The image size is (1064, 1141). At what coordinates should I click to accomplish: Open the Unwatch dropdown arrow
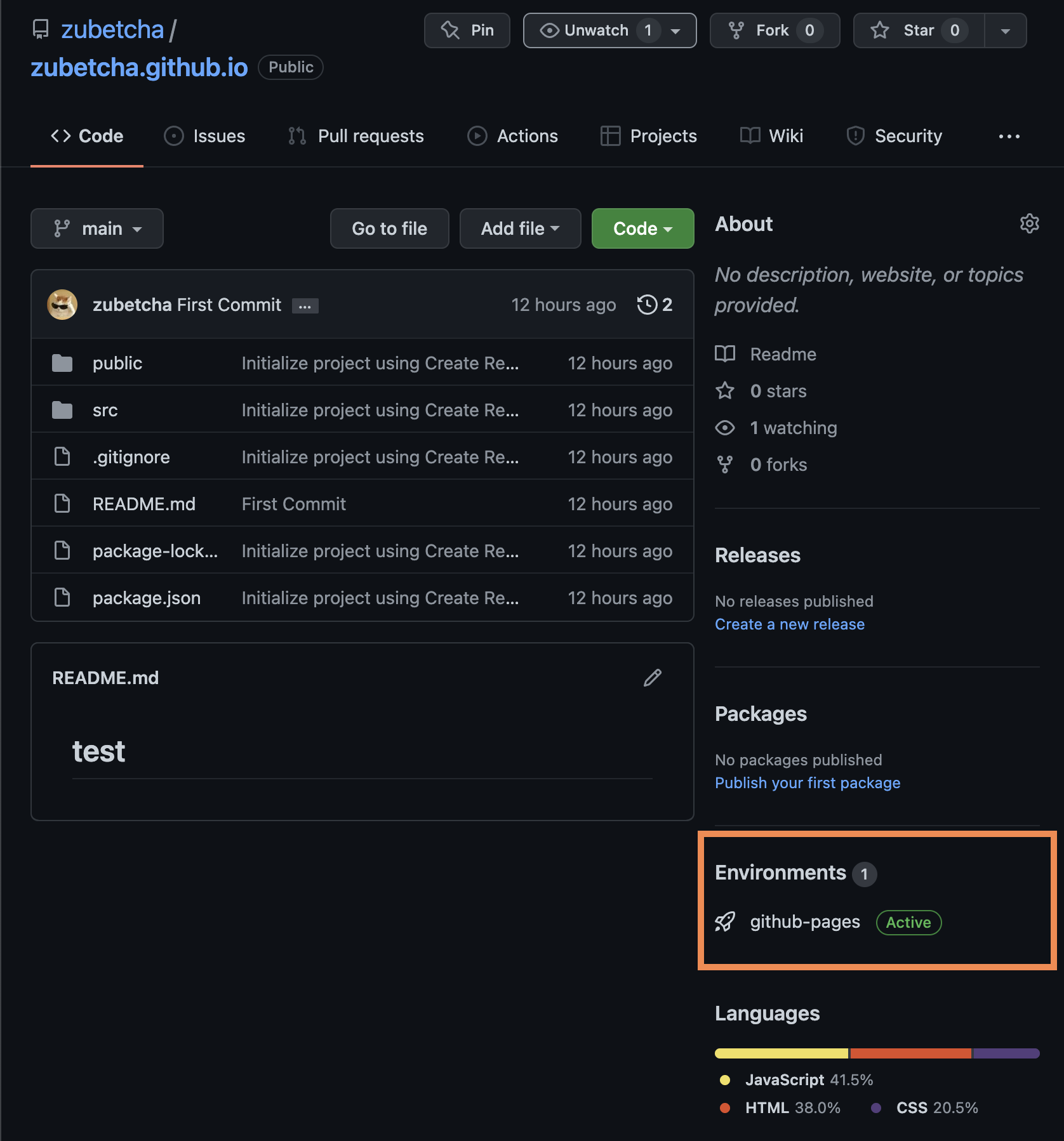tap(676, 31)
